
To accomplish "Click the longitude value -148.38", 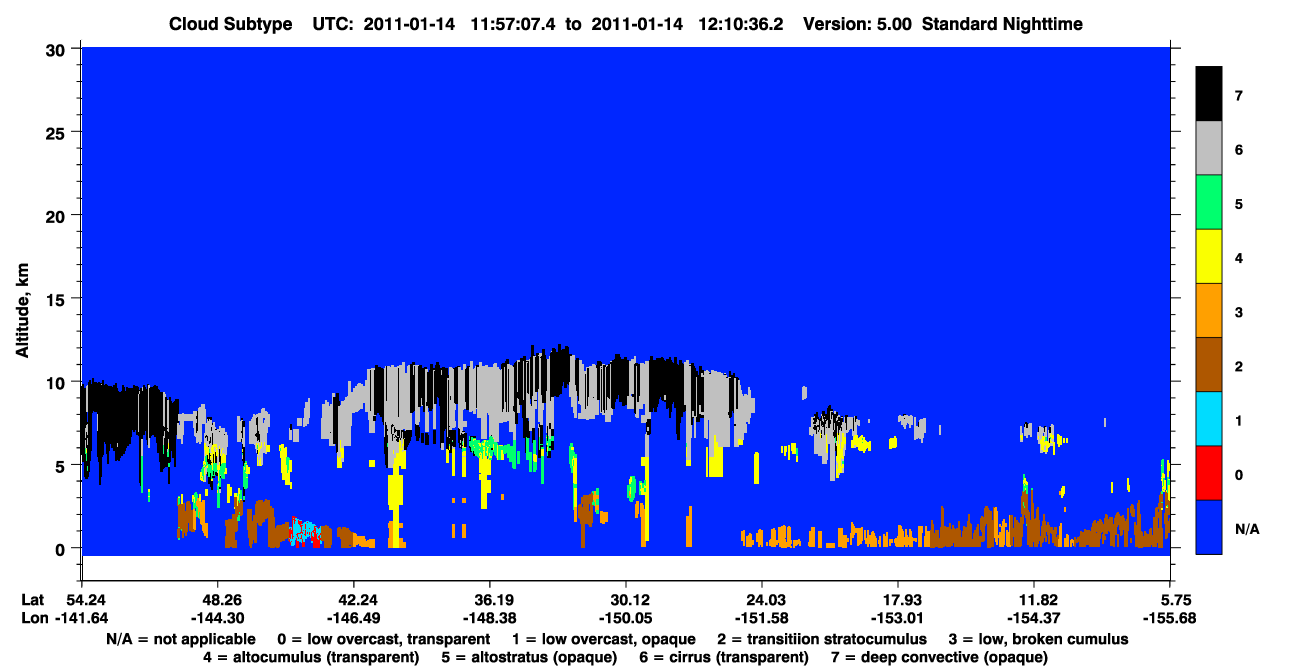I will pyautogui.click(x=490, y=618).
